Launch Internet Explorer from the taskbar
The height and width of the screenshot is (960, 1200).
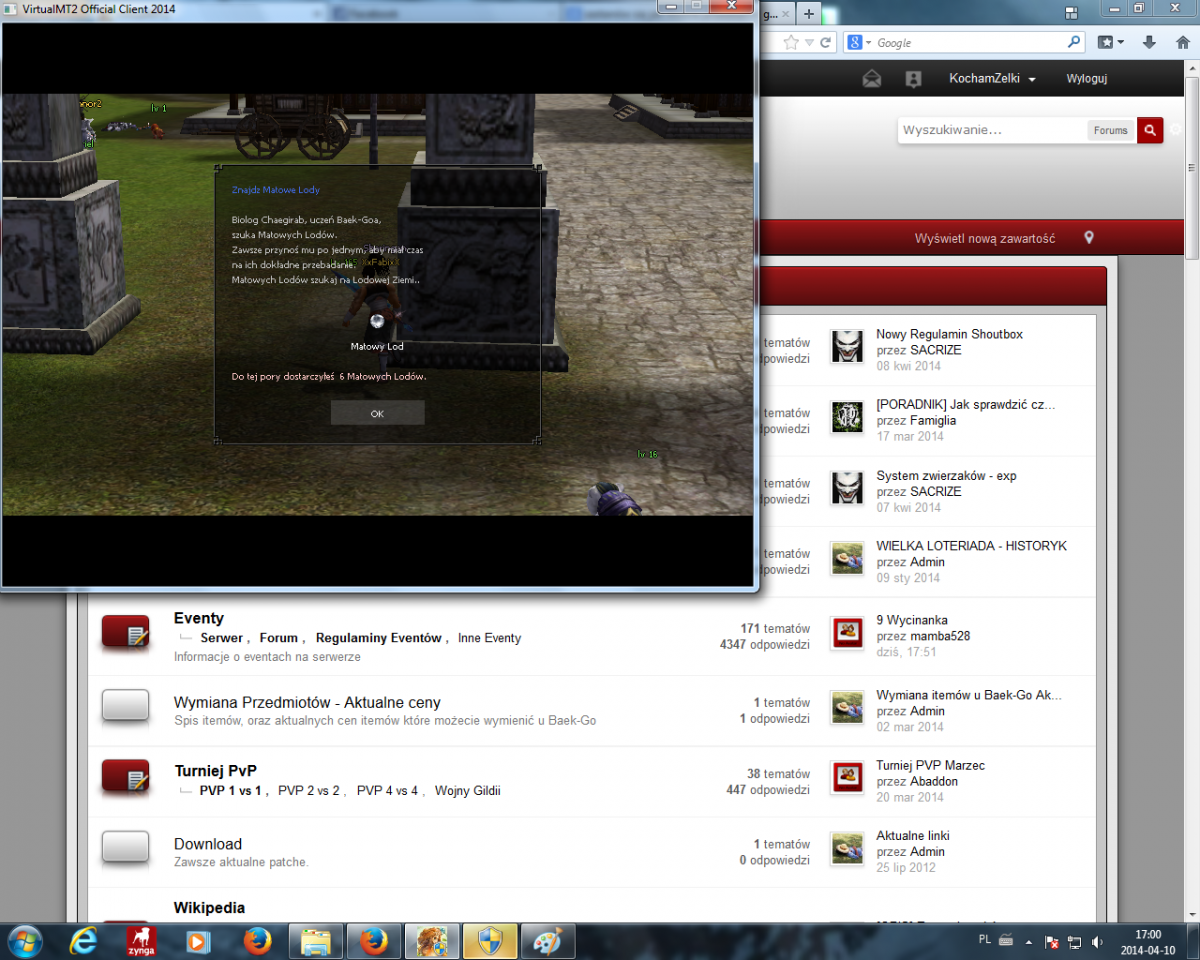coord(82,941)
